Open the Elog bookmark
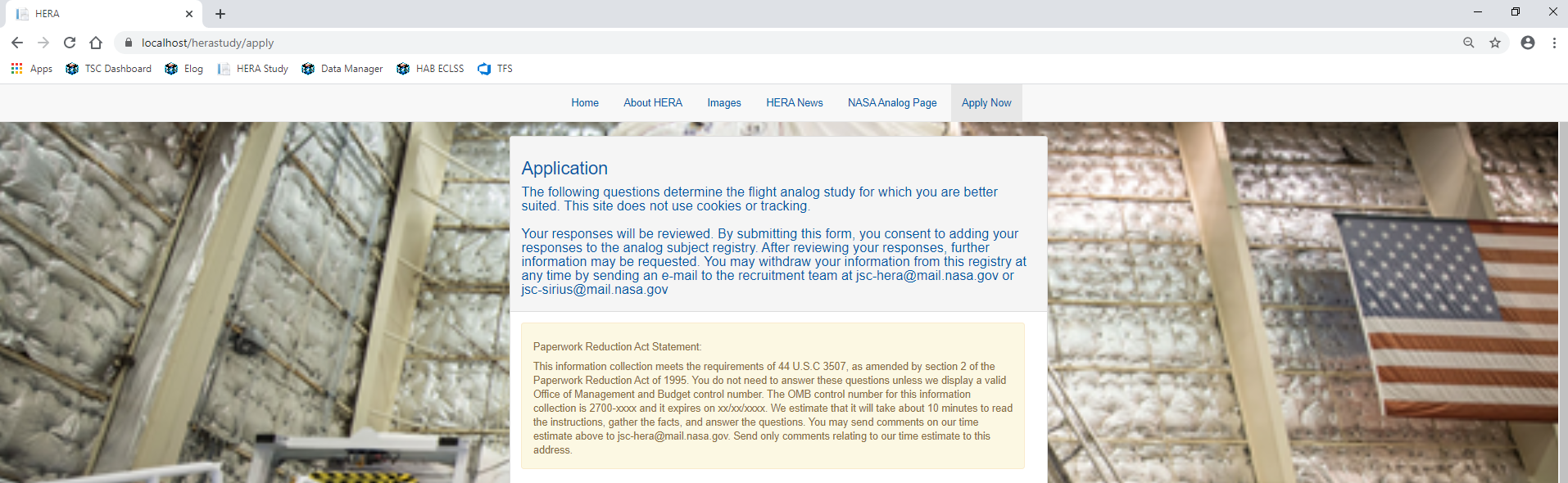This screenshot has width=1568, height=483. click(x=184, y=69)
